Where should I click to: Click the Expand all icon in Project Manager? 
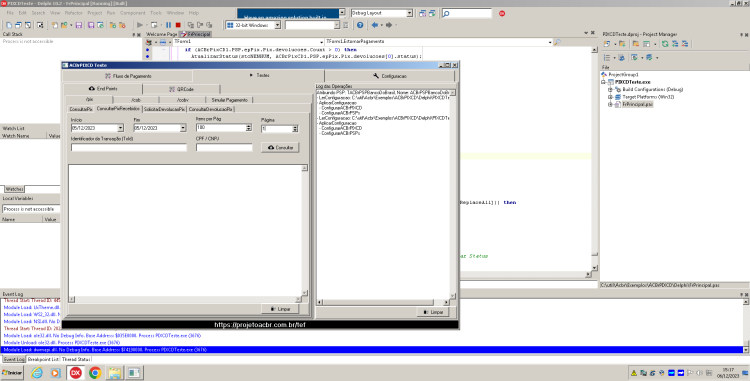tap(675, 44)
